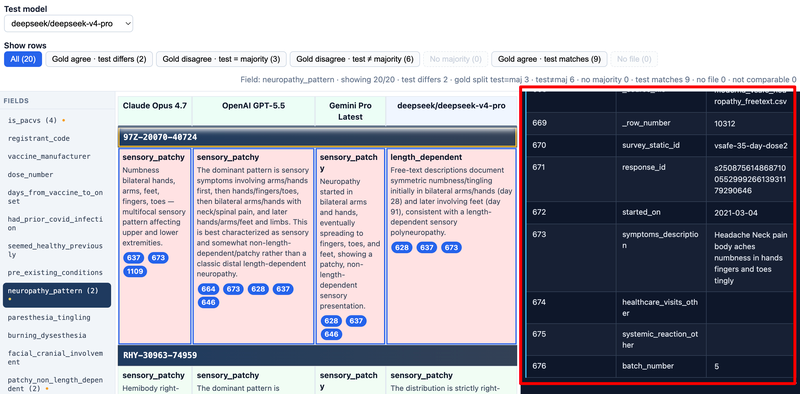The height and width of the screenshot is (394, 800).
Task: Select had_prior_covid_infection field
Action: (x=57, y=224)
